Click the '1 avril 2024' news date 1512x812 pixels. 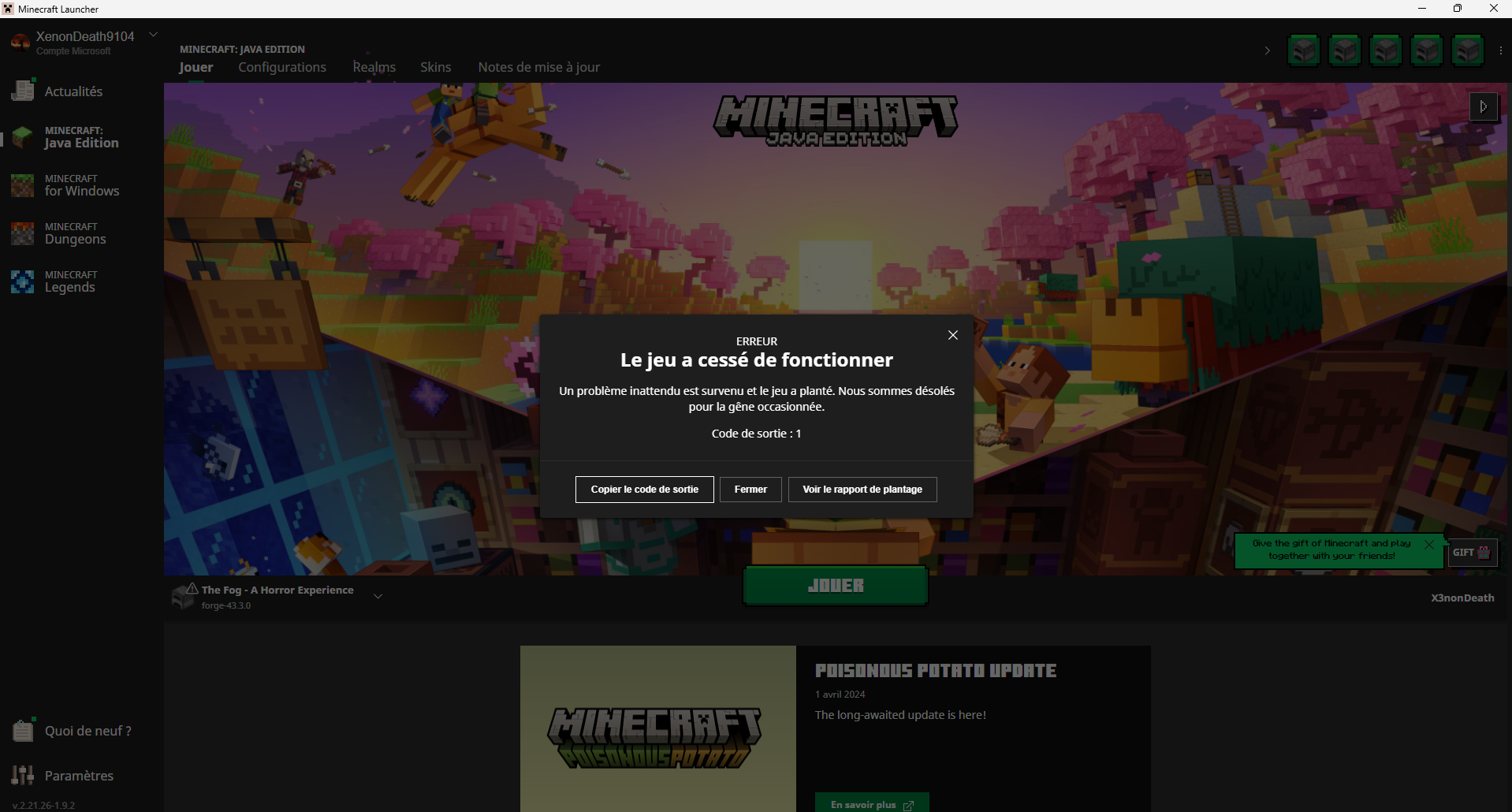(x=840, y=695)
